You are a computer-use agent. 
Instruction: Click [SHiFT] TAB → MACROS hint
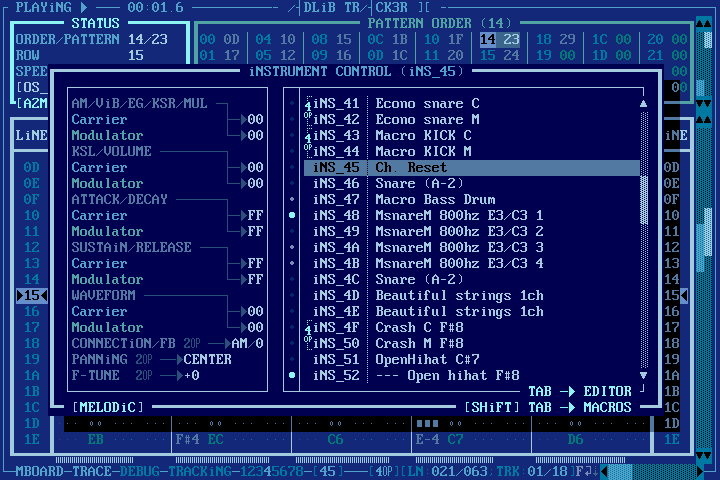tap(547, 407)
